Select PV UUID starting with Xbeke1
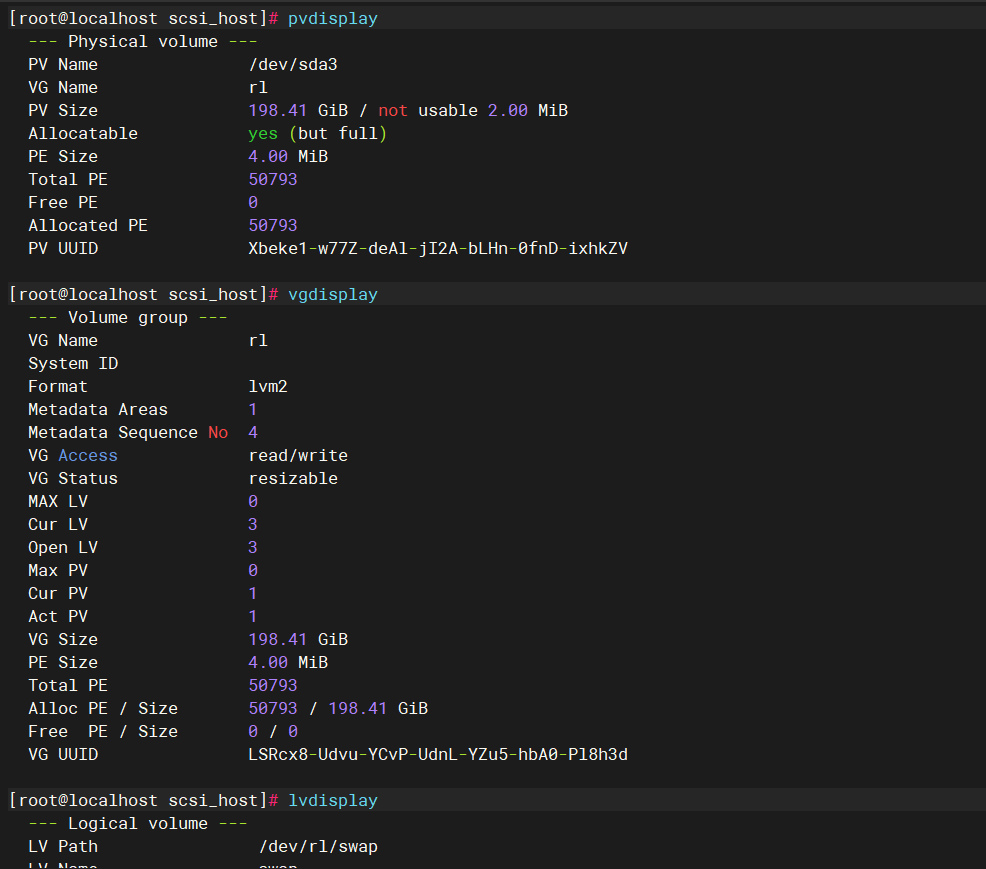Screen dimensions: 986x869 click(438, 249)
